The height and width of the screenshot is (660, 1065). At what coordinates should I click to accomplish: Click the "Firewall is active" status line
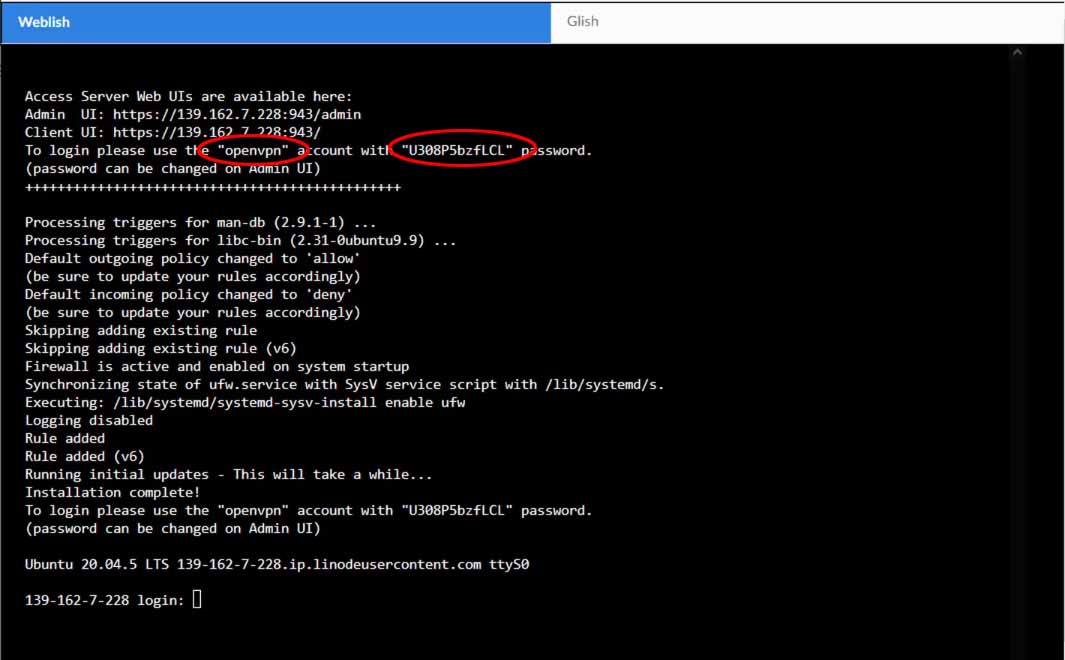(216, 366)
